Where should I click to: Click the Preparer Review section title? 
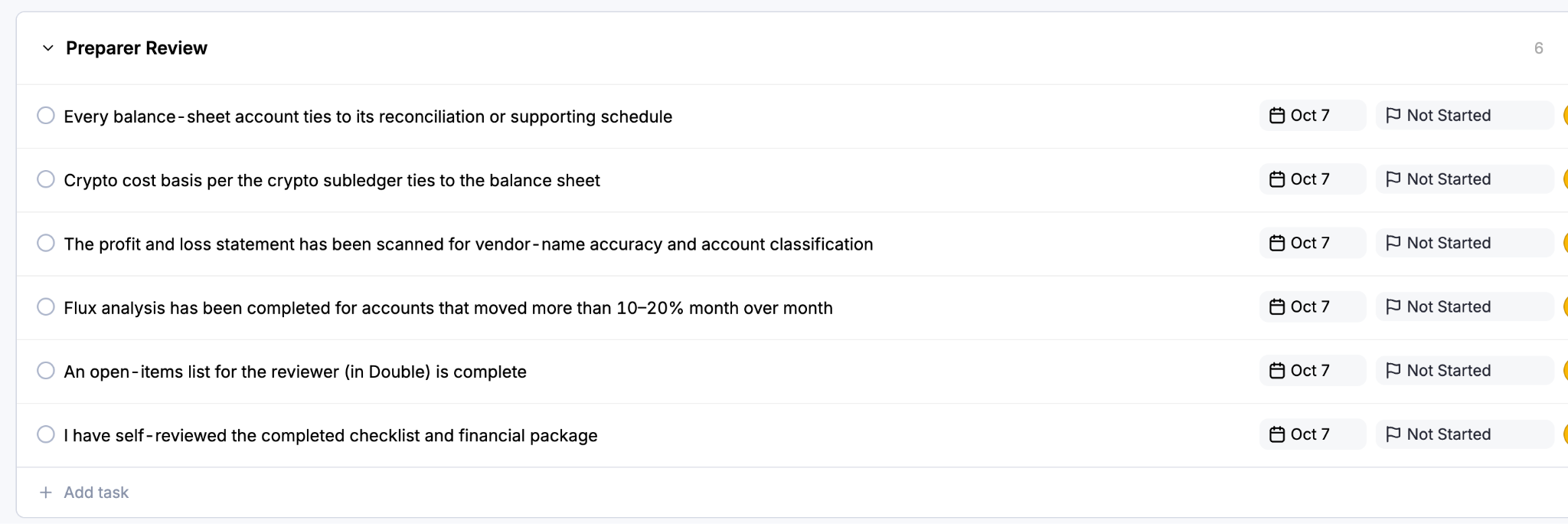click(x=136, y=48)
